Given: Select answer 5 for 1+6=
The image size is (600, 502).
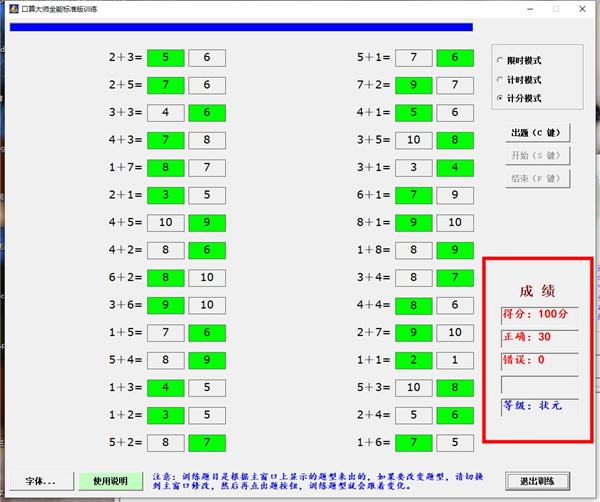Looking at the screenshot, I should pos(455,441).
